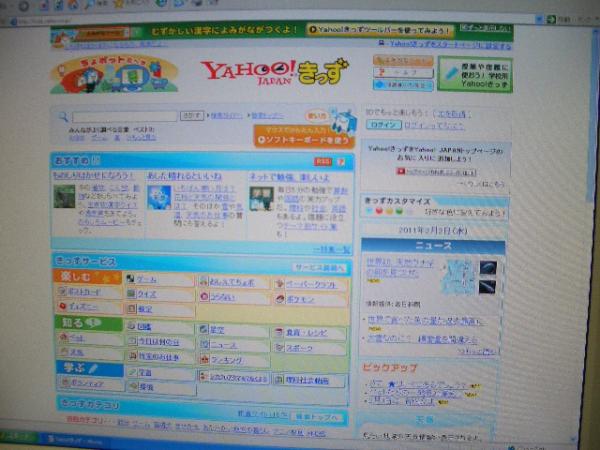600x450 pixels.
Task: Choose the yellow theme color circle
Action: tap(390, 211)
